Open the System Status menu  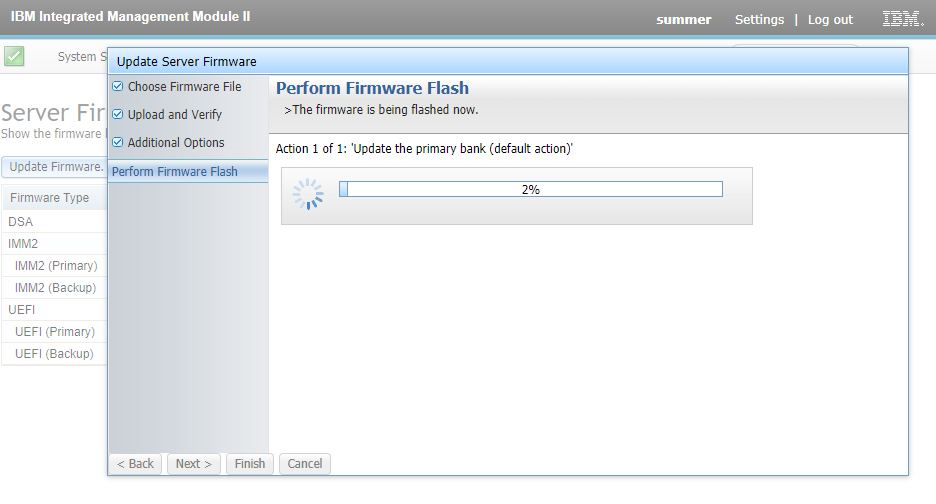(x=82, y=57)
